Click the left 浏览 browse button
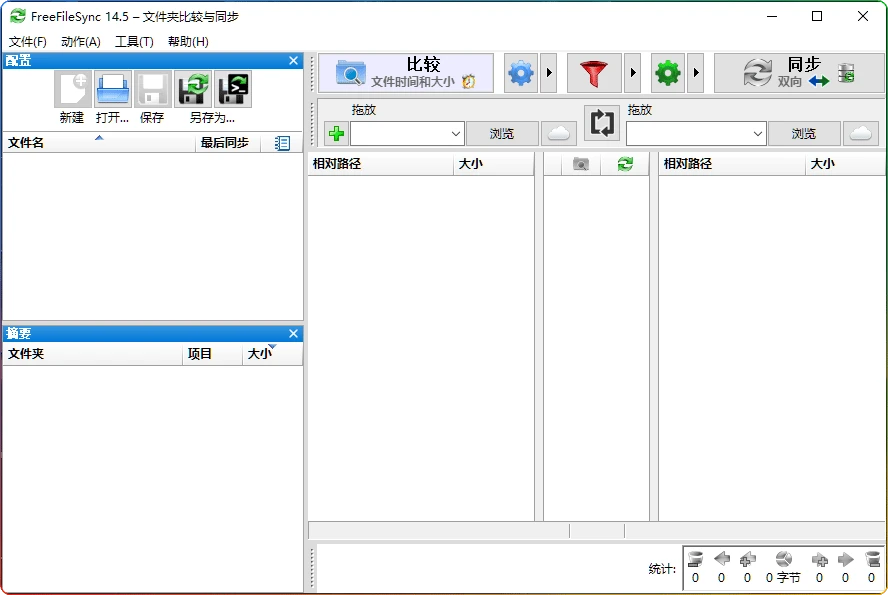The width and height of the screenshot is (888, 595). tap(502, 133)
